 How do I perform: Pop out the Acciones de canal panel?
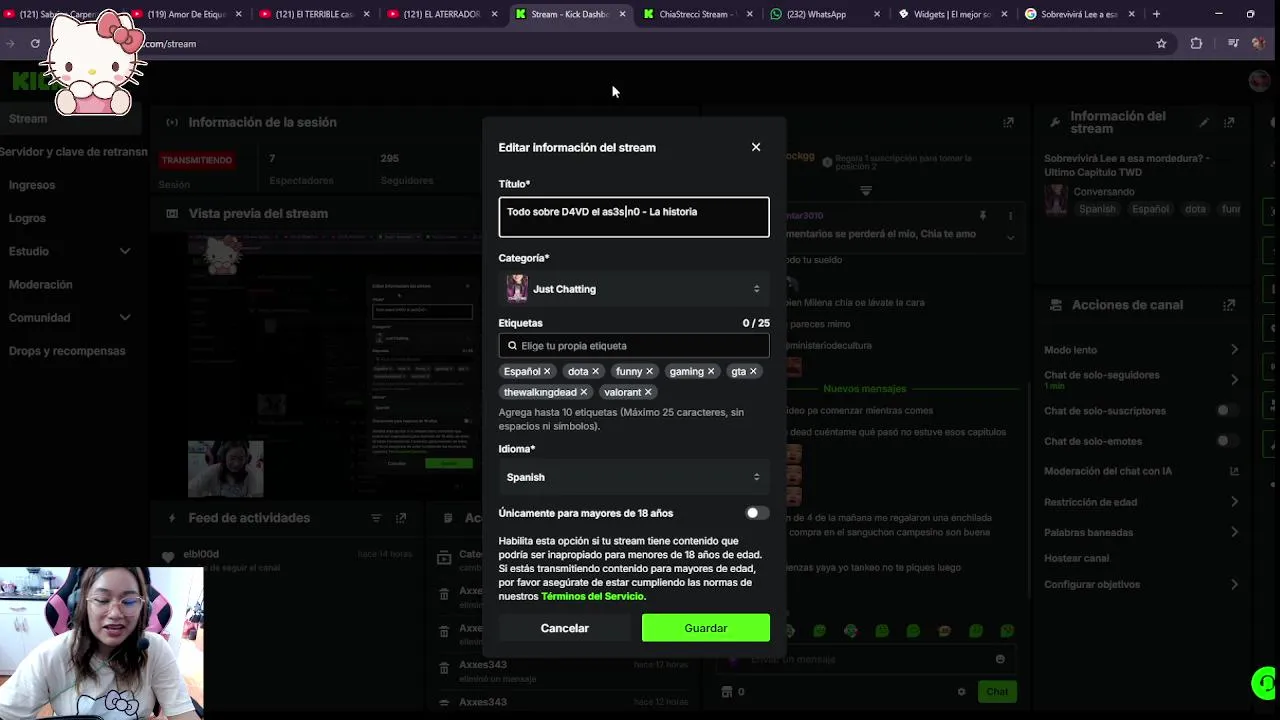pos(1229,305)
